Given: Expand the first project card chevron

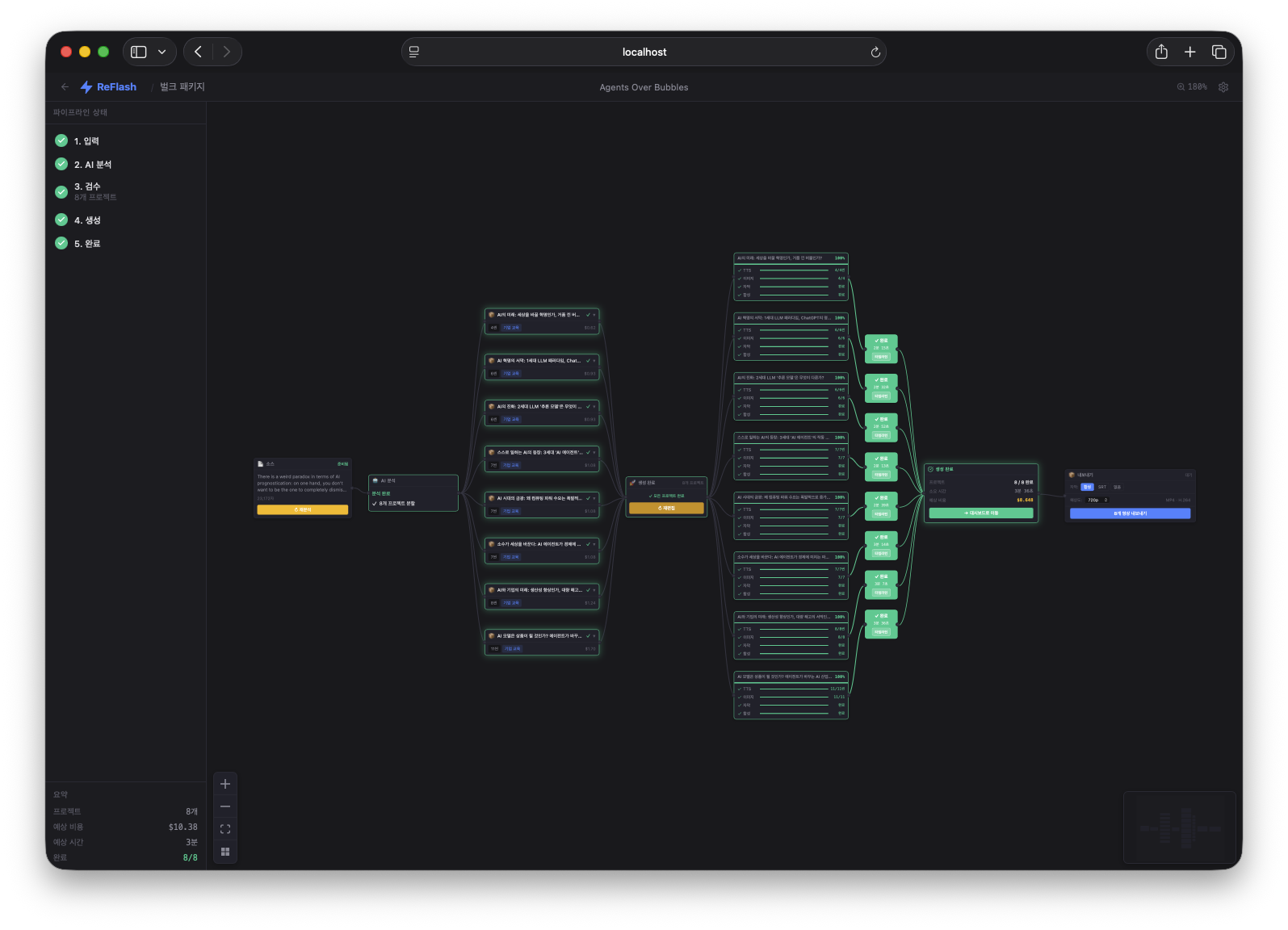Looking at the screenshot, I should pos(595,315).
